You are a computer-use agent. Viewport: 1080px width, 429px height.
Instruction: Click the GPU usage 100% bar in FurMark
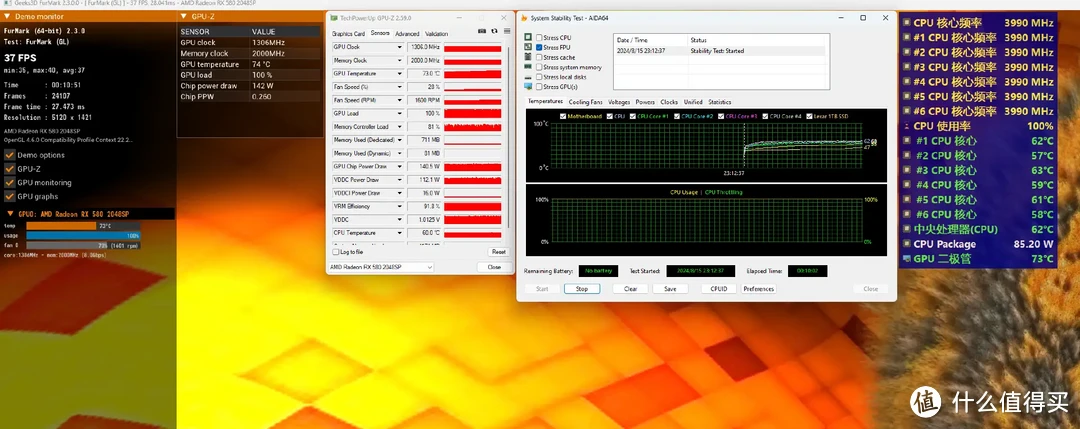[83, 236]
